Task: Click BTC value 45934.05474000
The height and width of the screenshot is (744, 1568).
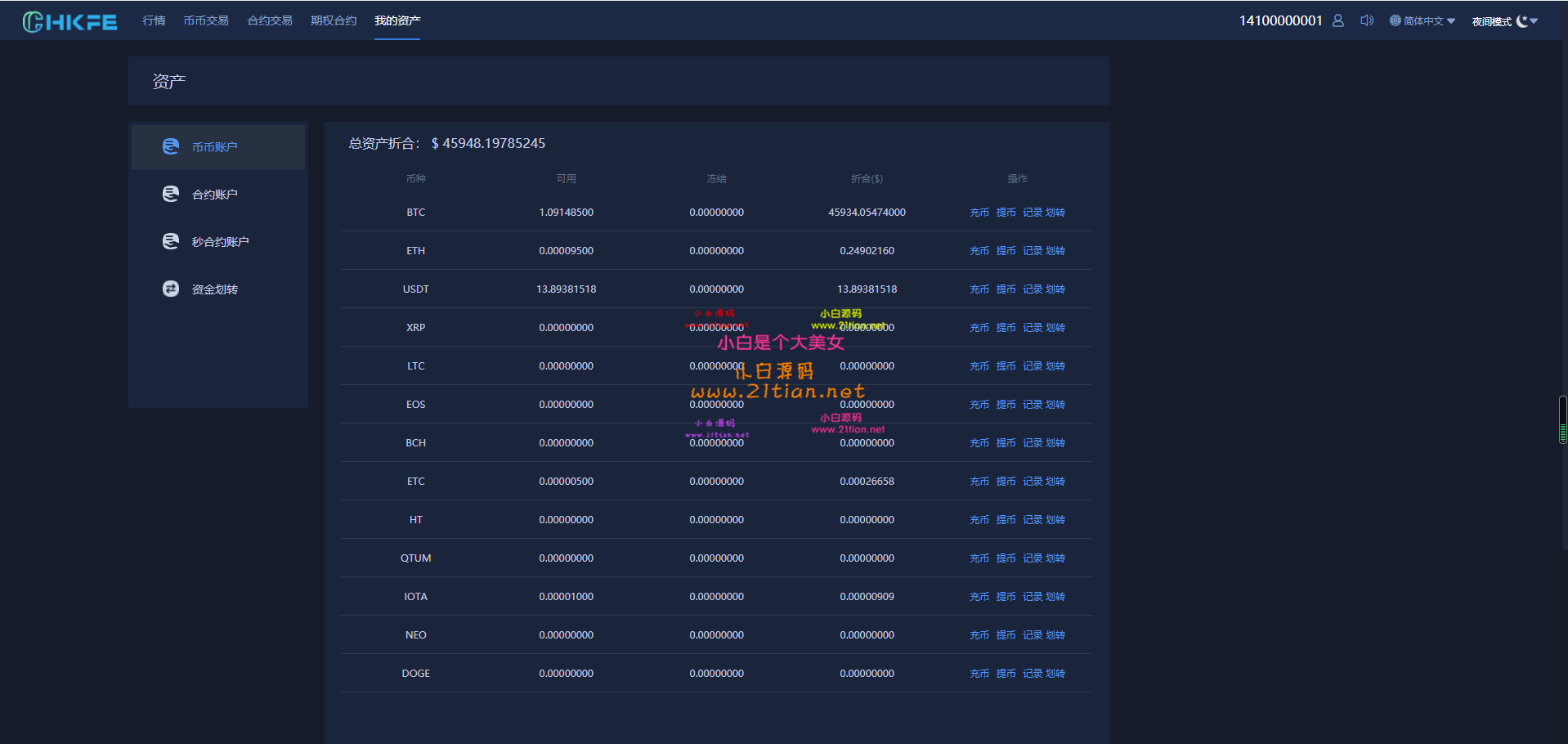Action: pyautogui.click(x=867, y=213)
